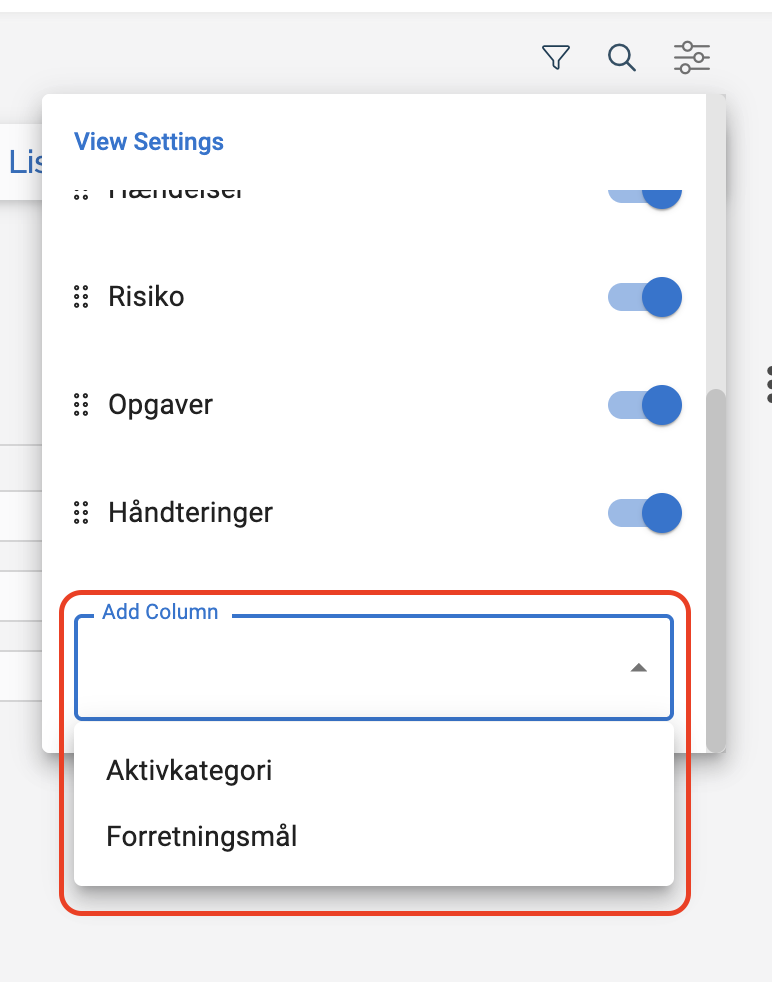Viewport: 772px width, 982px height.
Task: Open the vertical three-dot menu at right edge
Action: (768, 384)
